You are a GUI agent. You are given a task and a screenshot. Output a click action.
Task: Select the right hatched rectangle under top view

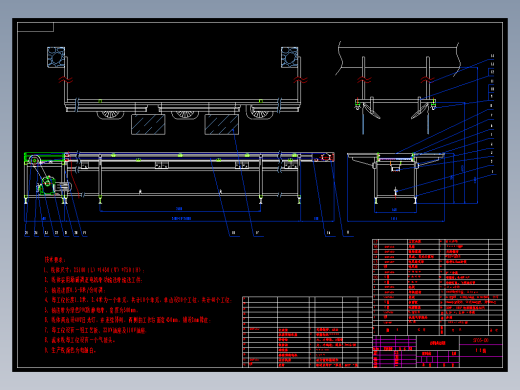pos(222,124)
